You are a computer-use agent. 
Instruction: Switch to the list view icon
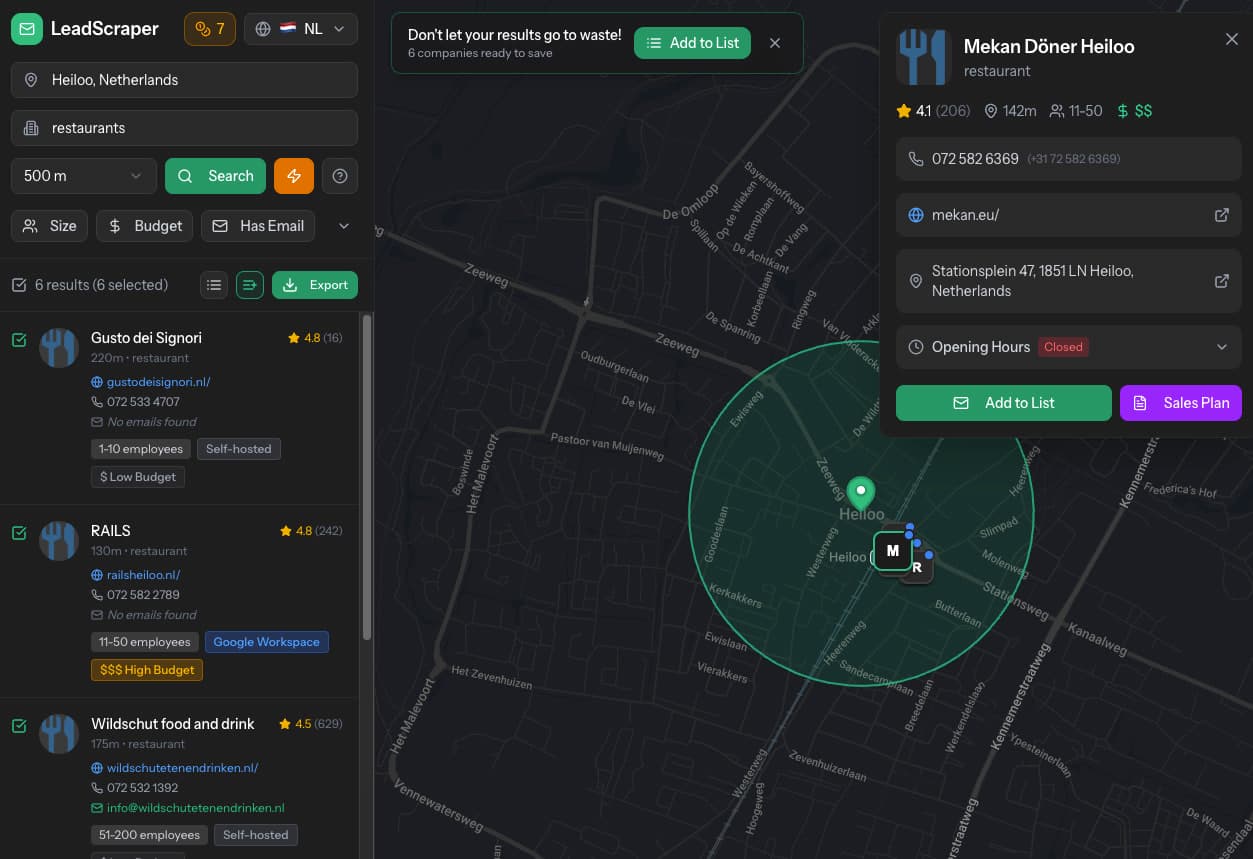pos(214,285)
